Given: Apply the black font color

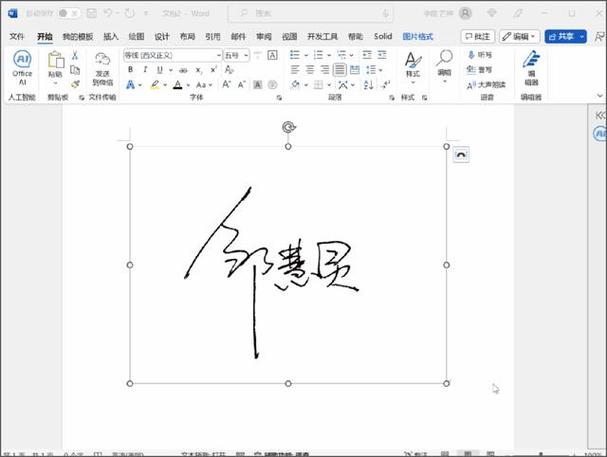Looking at the screenshot, I should (x=178, y=85).
